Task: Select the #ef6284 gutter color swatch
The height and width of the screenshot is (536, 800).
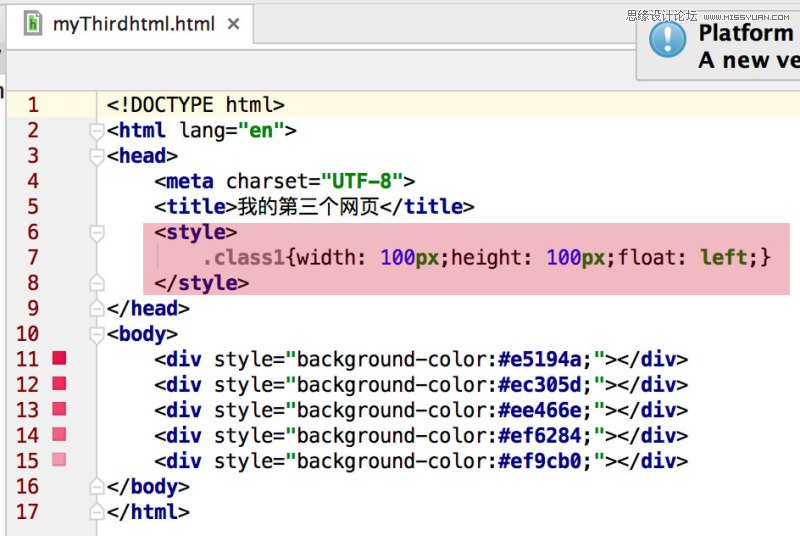Action: 60,434
